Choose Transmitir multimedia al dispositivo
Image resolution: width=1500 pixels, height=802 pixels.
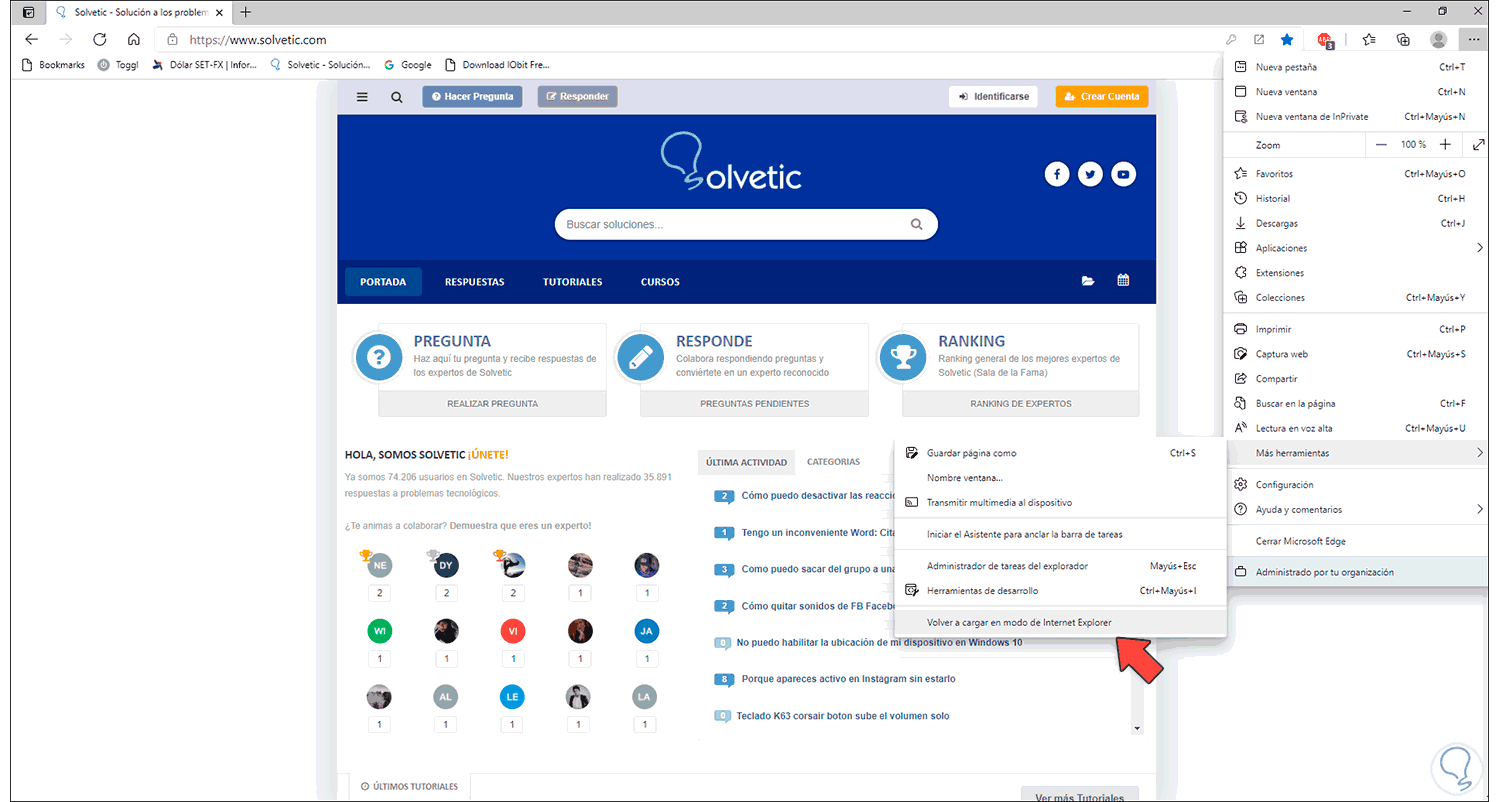pyautogui.click(x=1060, y=503)
